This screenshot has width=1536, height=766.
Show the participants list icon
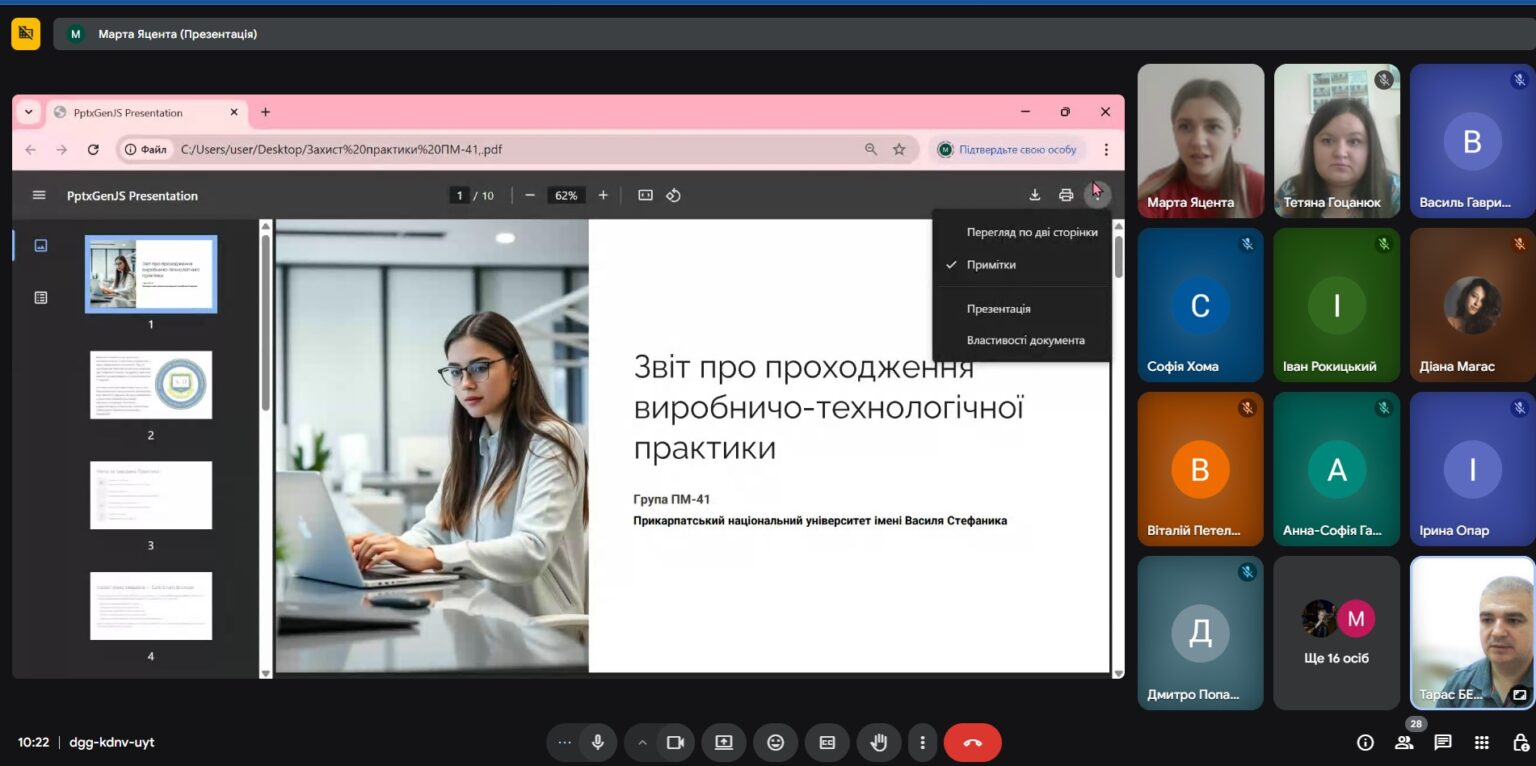coord(1404,742)
